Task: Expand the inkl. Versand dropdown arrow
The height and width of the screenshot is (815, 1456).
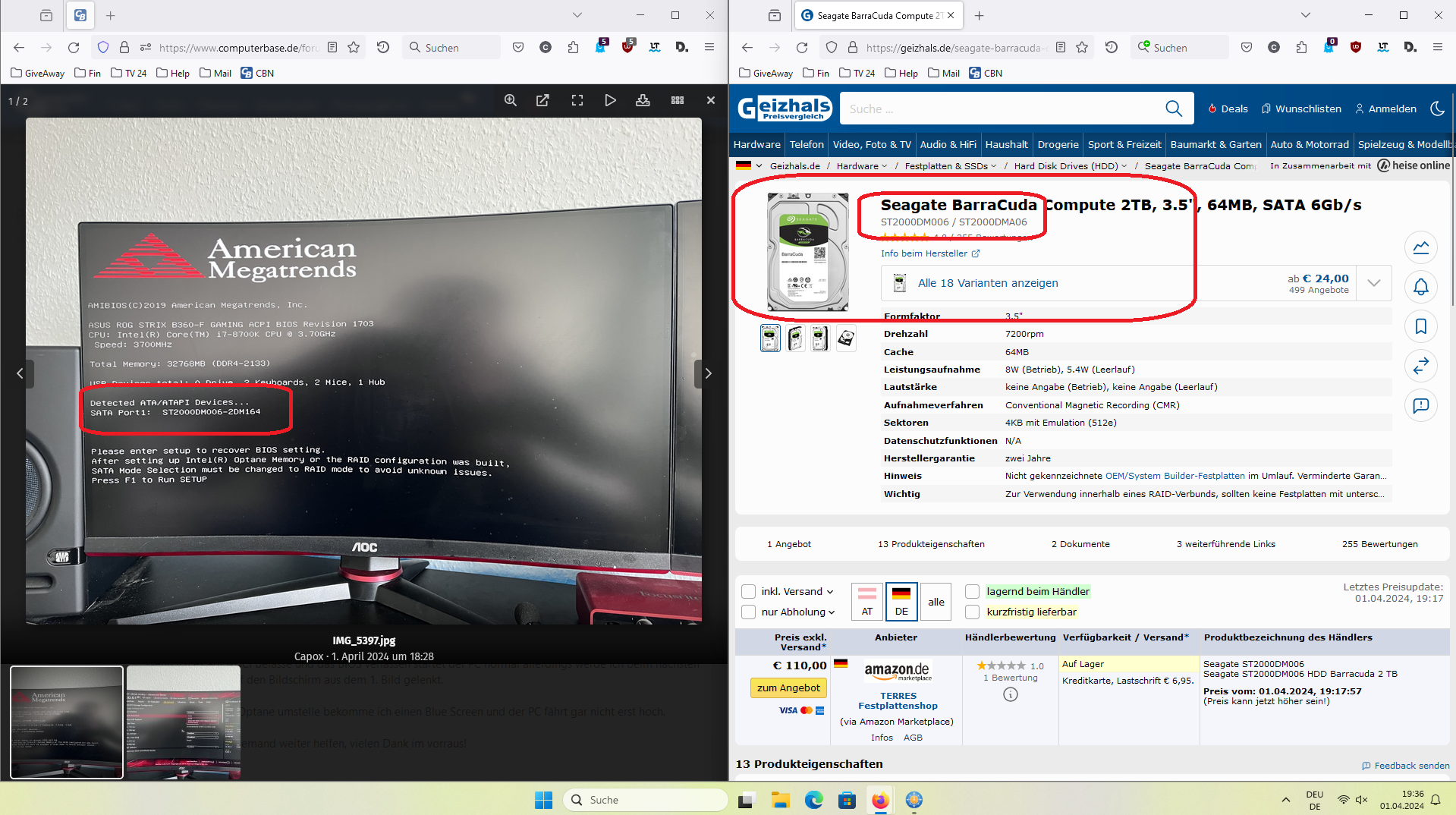Action: pyautogui.click(x=830, y=592)
